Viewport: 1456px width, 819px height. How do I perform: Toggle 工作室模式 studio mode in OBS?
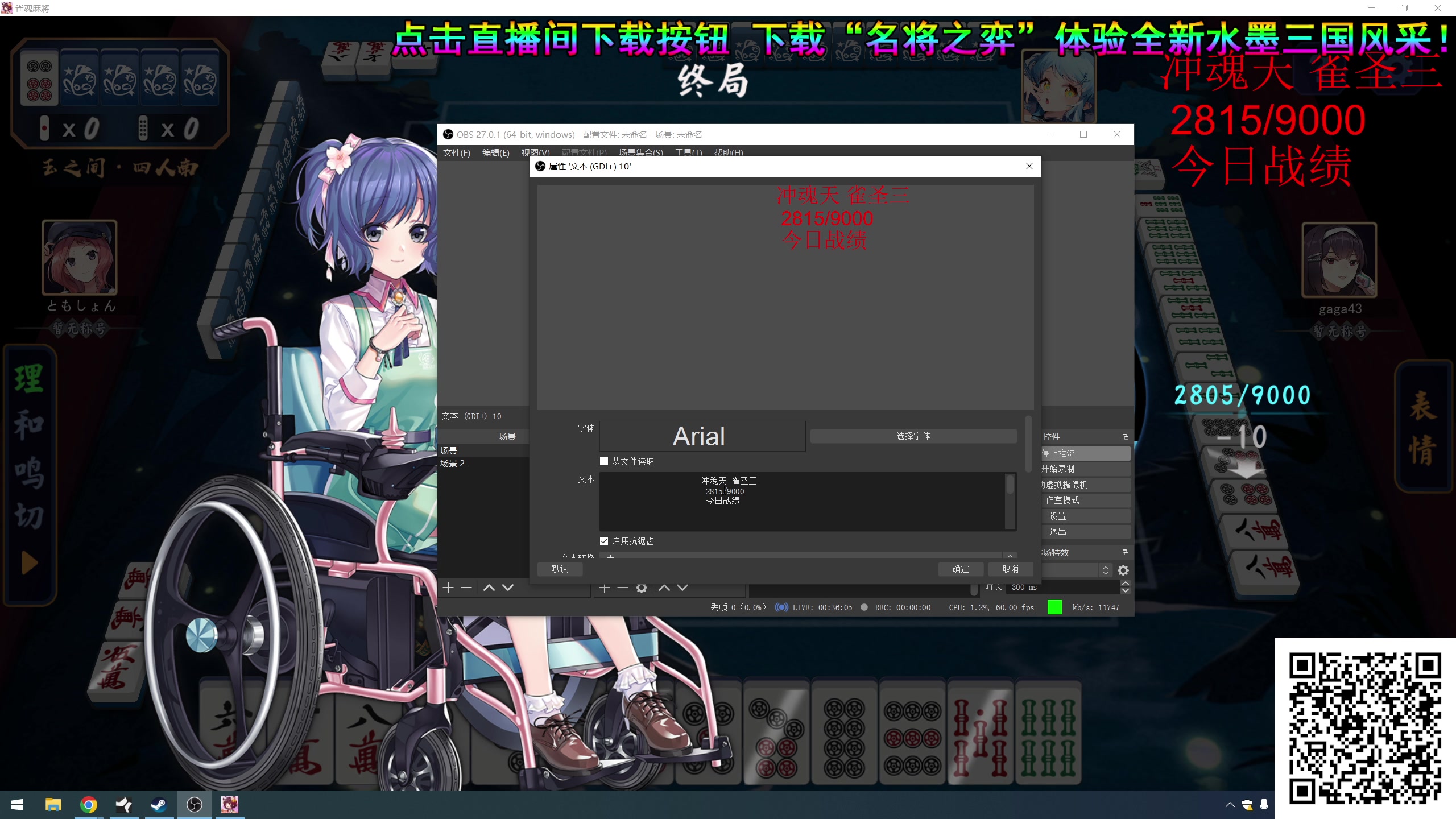pyautogui.click(x=1086, y=500)
